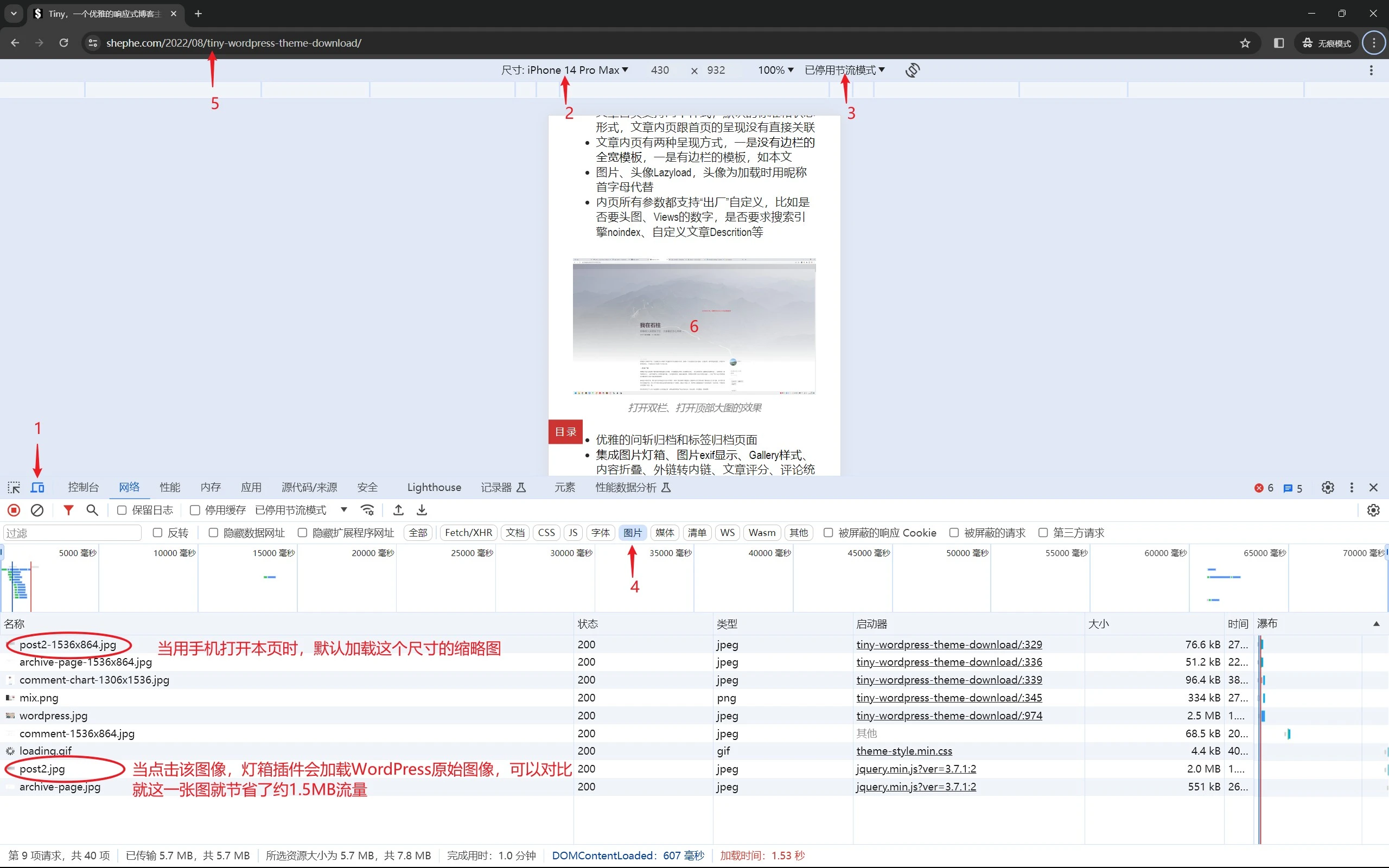This screenshot has height=868, width=1389.
Task: Rotate the emulated device orientation
Action: tap(912, 70)
